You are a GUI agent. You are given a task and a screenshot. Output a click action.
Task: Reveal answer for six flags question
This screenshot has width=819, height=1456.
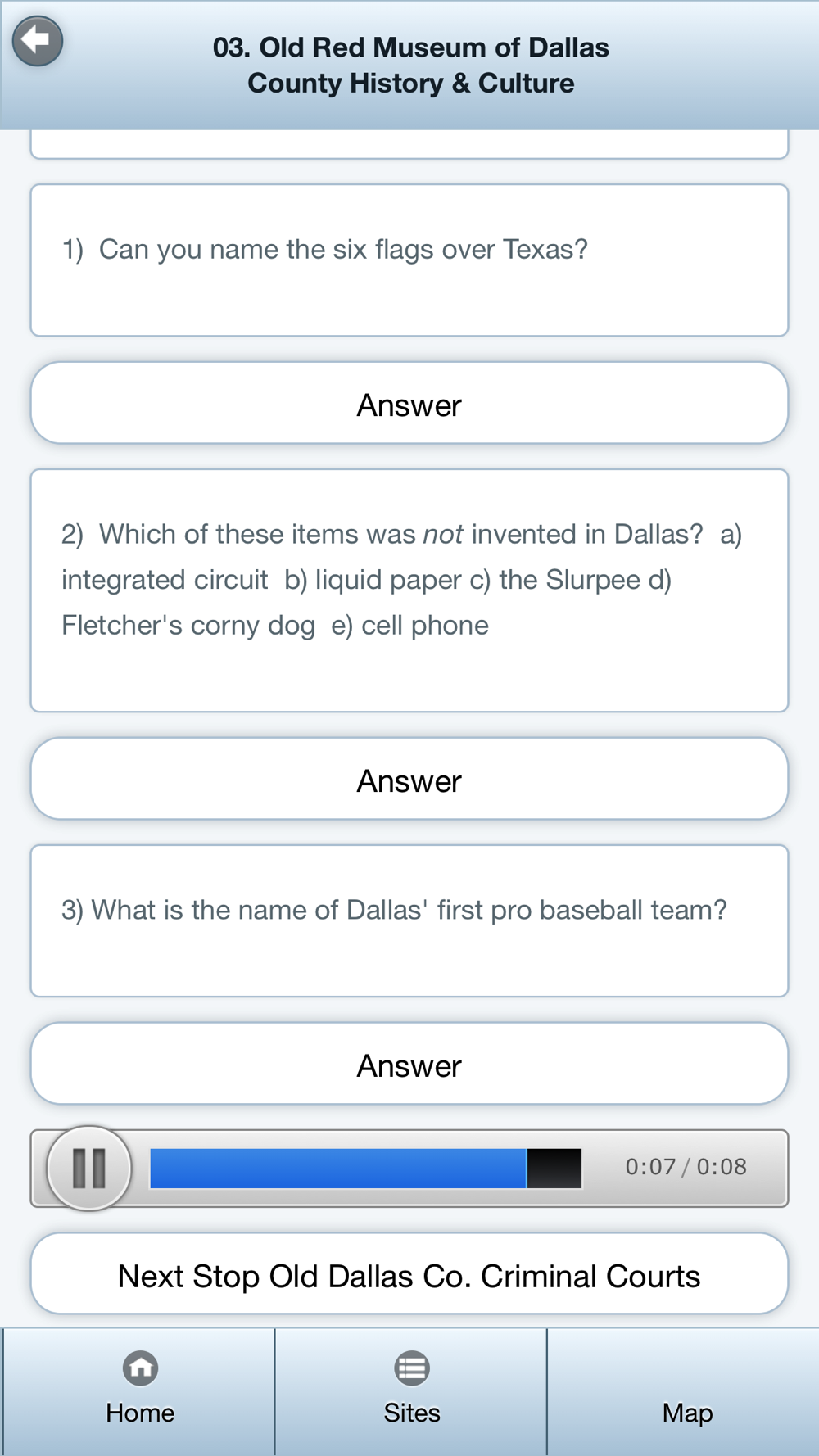coord(409,404)
